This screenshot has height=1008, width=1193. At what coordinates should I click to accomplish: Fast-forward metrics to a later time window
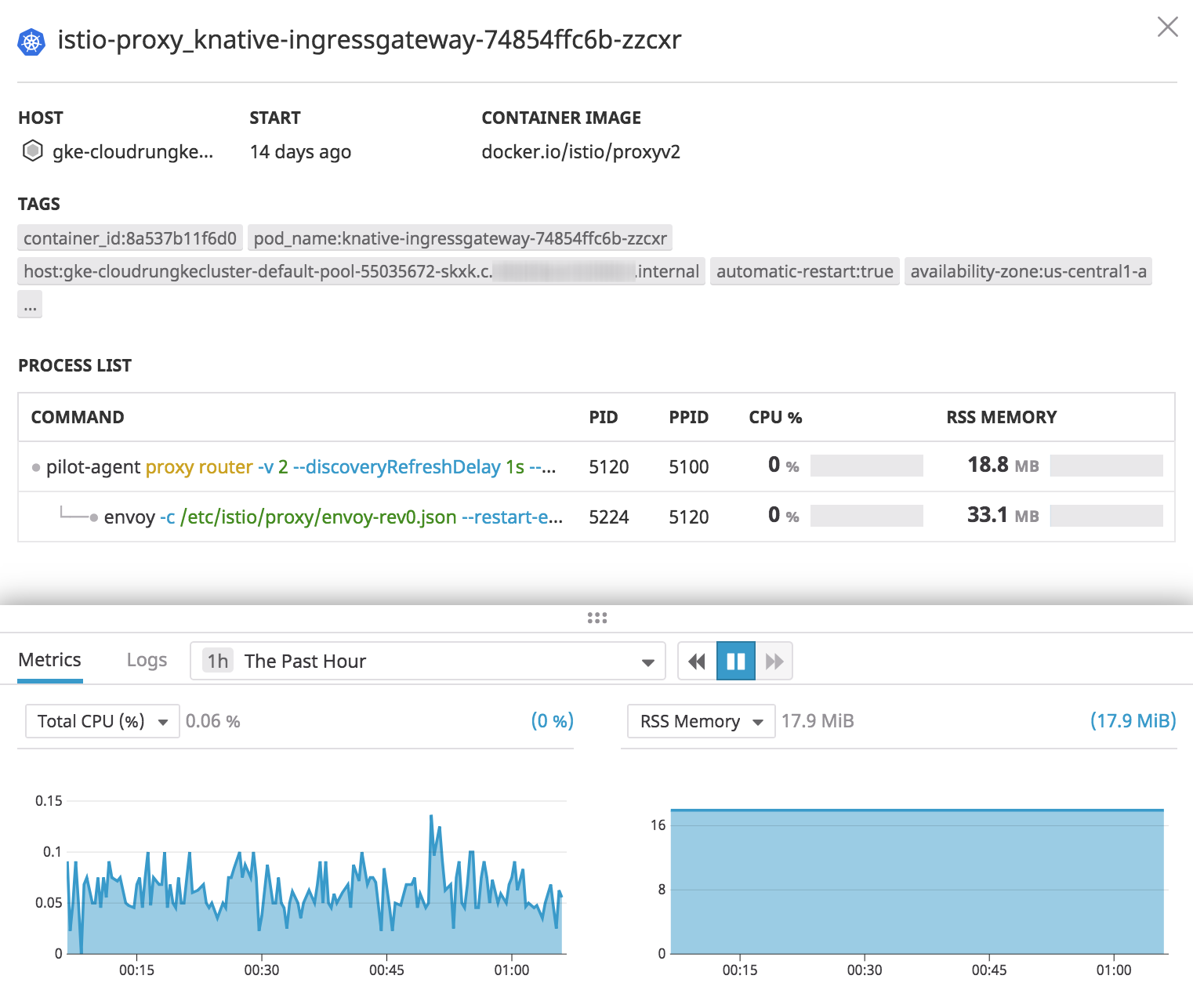pos(774,661)
